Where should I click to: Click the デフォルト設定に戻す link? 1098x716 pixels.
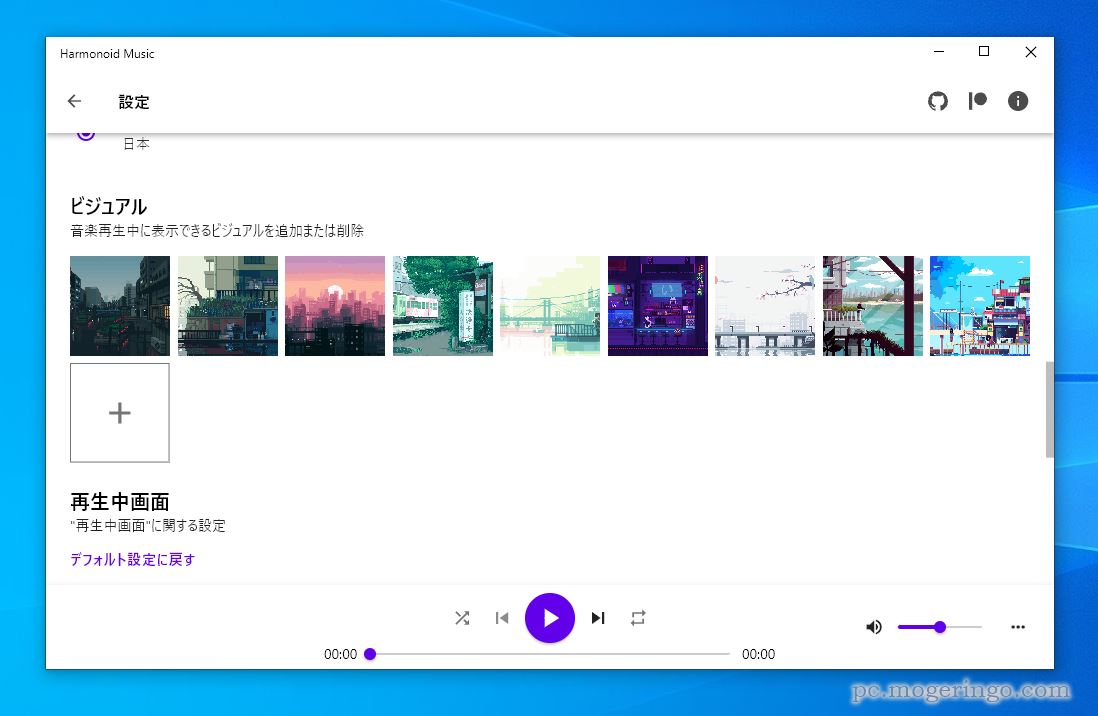click(132, 559)
